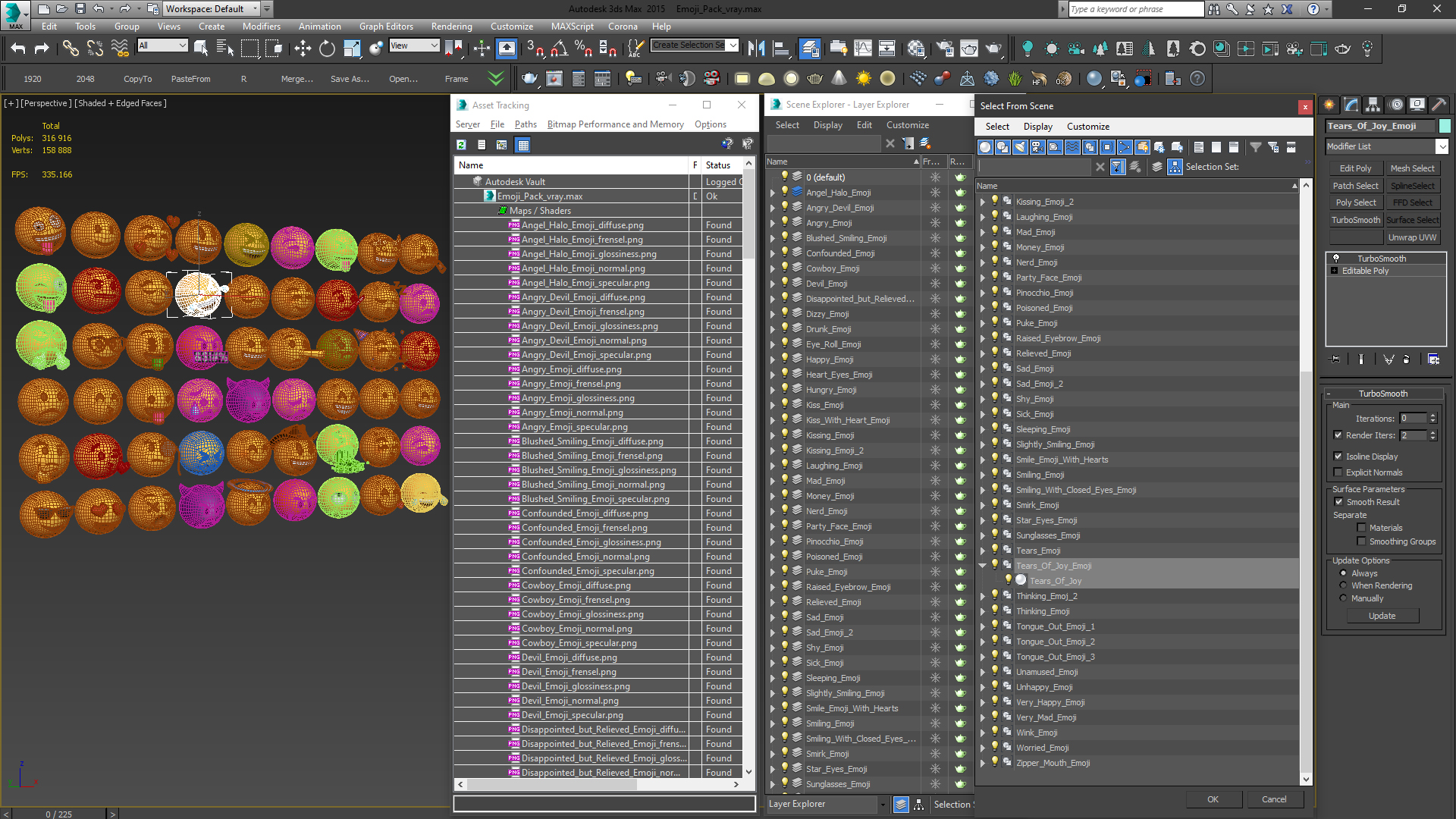The width and height of the screenshot is (1456, 819).
Task: Open the View reference coordinate dropdown
Action: (414, 45)
